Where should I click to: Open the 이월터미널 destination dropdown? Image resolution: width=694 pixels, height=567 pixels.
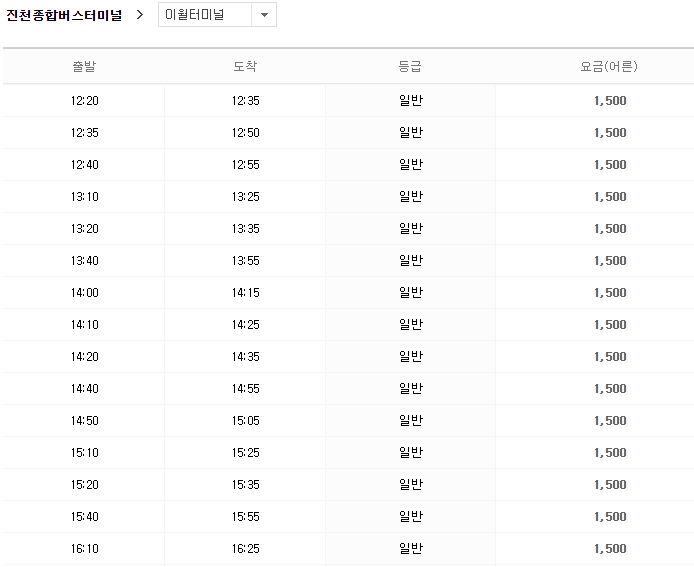[x=205, y=15]
